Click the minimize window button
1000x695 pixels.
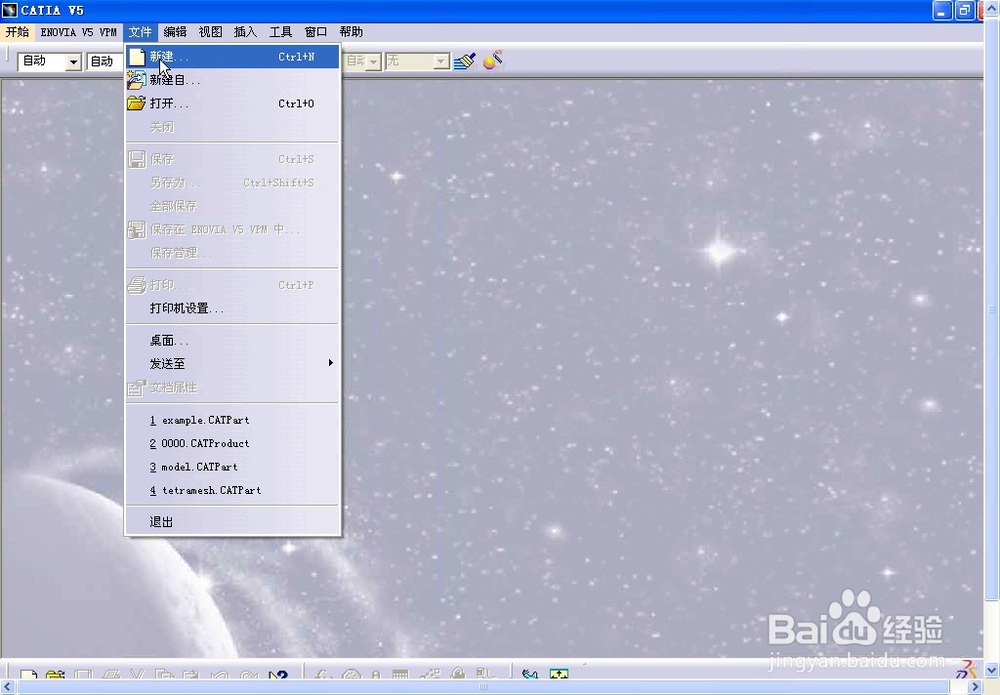tap(943, 10)
